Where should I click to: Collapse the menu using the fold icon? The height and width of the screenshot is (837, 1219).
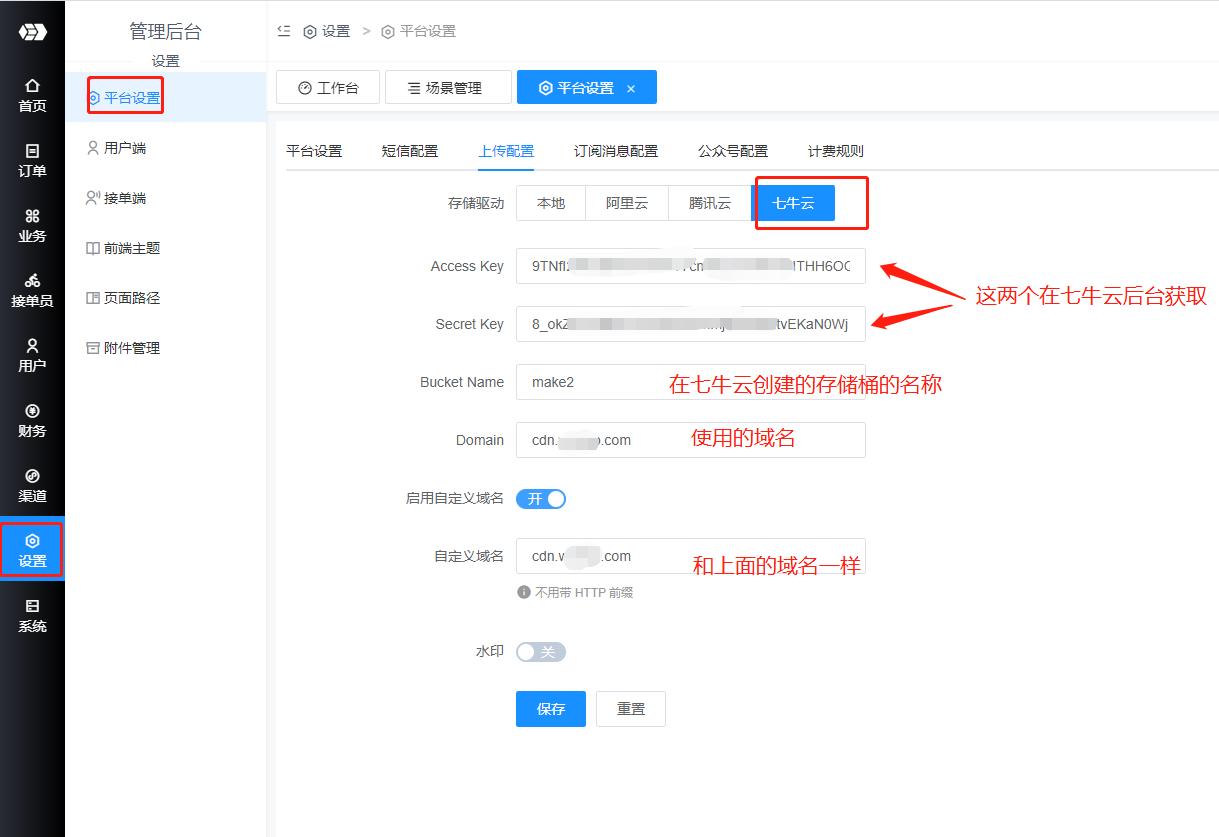click(x=284, y=31)
